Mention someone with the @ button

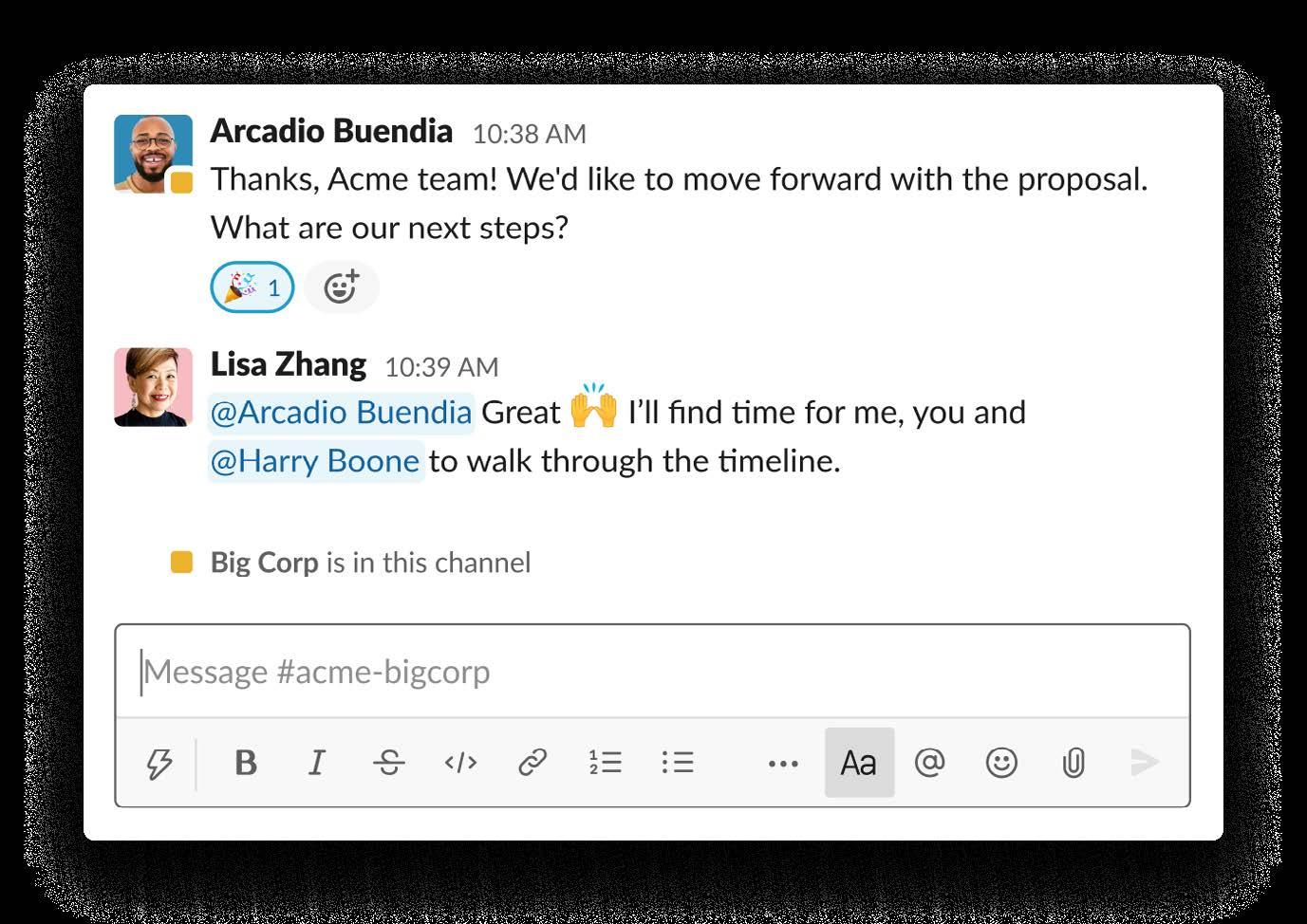tap(929, 763)
